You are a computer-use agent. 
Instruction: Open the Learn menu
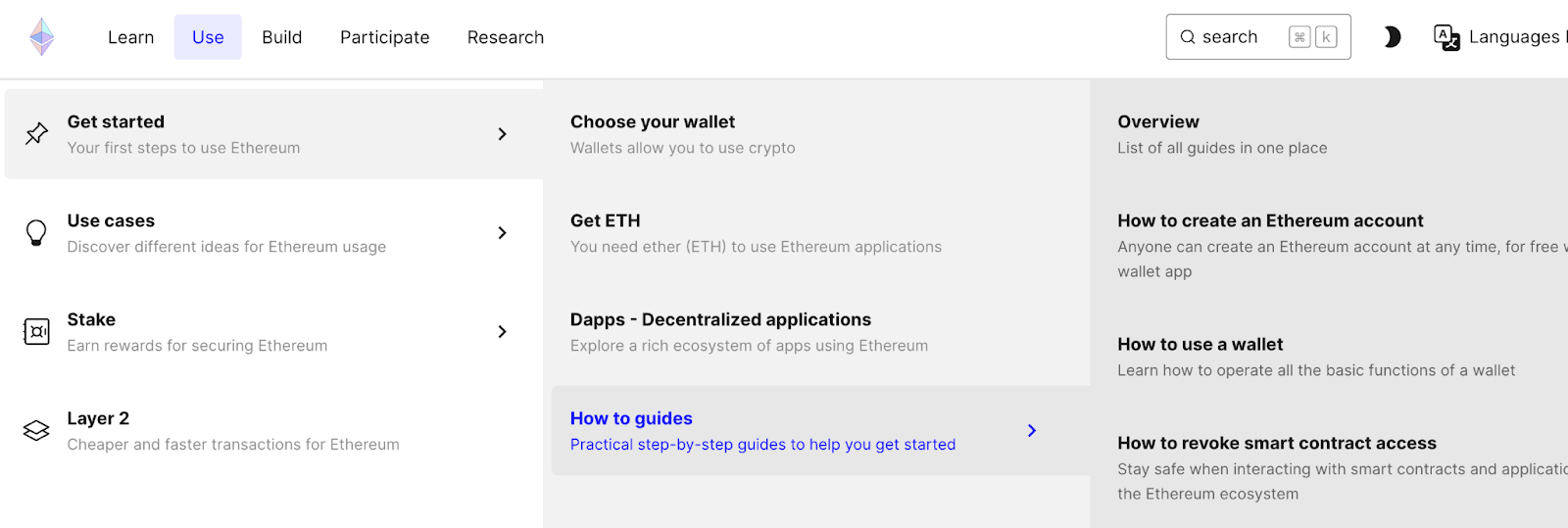[x=130, y=37]
